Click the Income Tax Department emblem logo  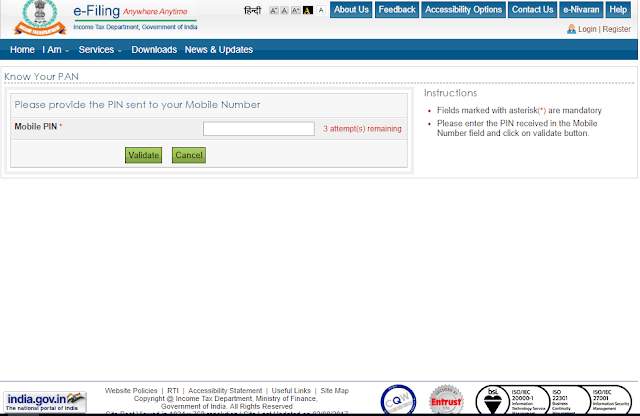coord(40,18)
